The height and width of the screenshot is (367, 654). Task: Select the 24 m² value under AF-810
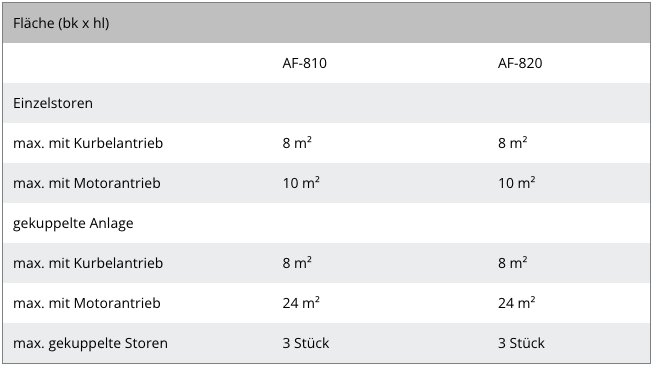(x=301, y=303)
